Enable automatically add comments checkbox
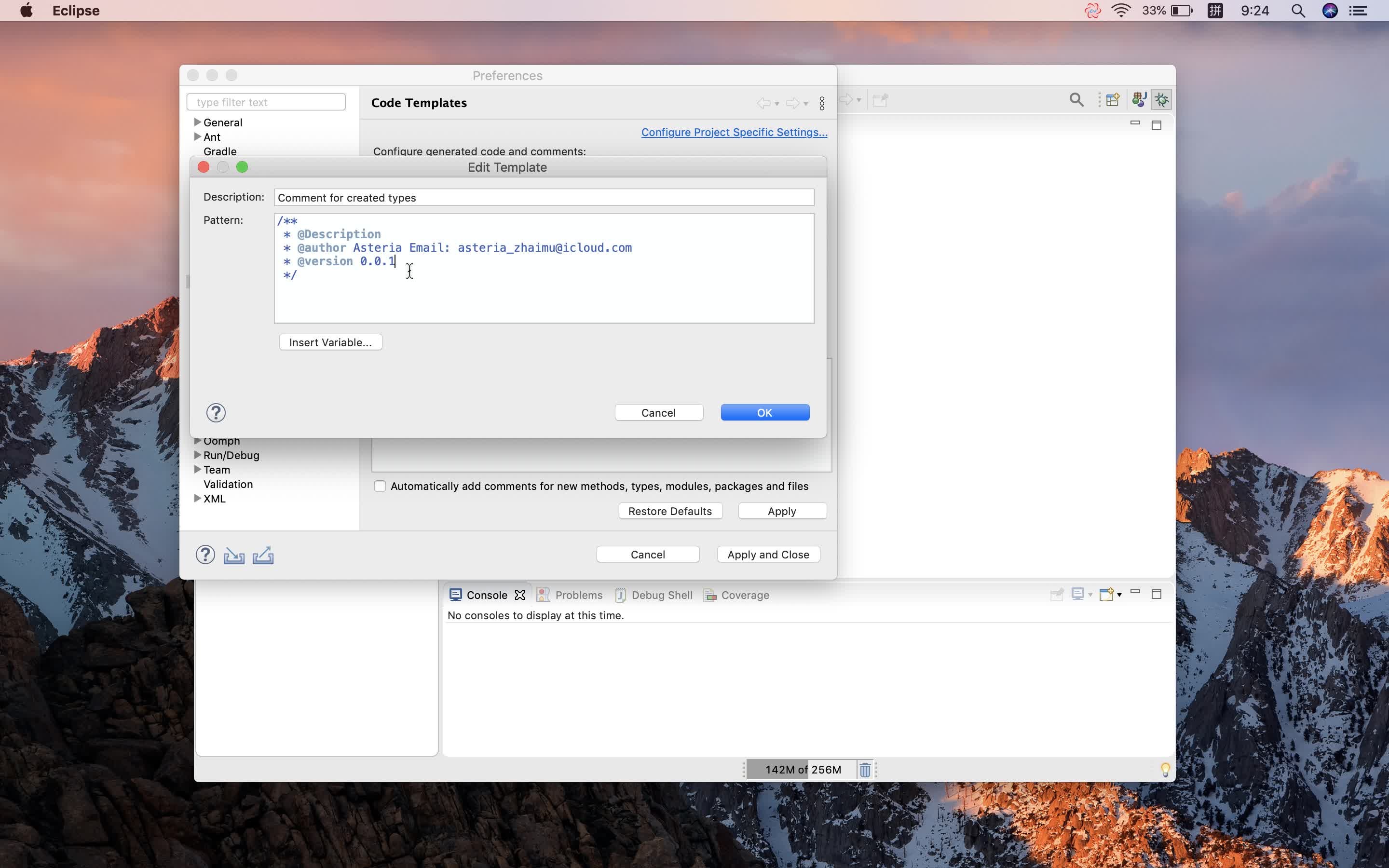 tap(380, 486)
